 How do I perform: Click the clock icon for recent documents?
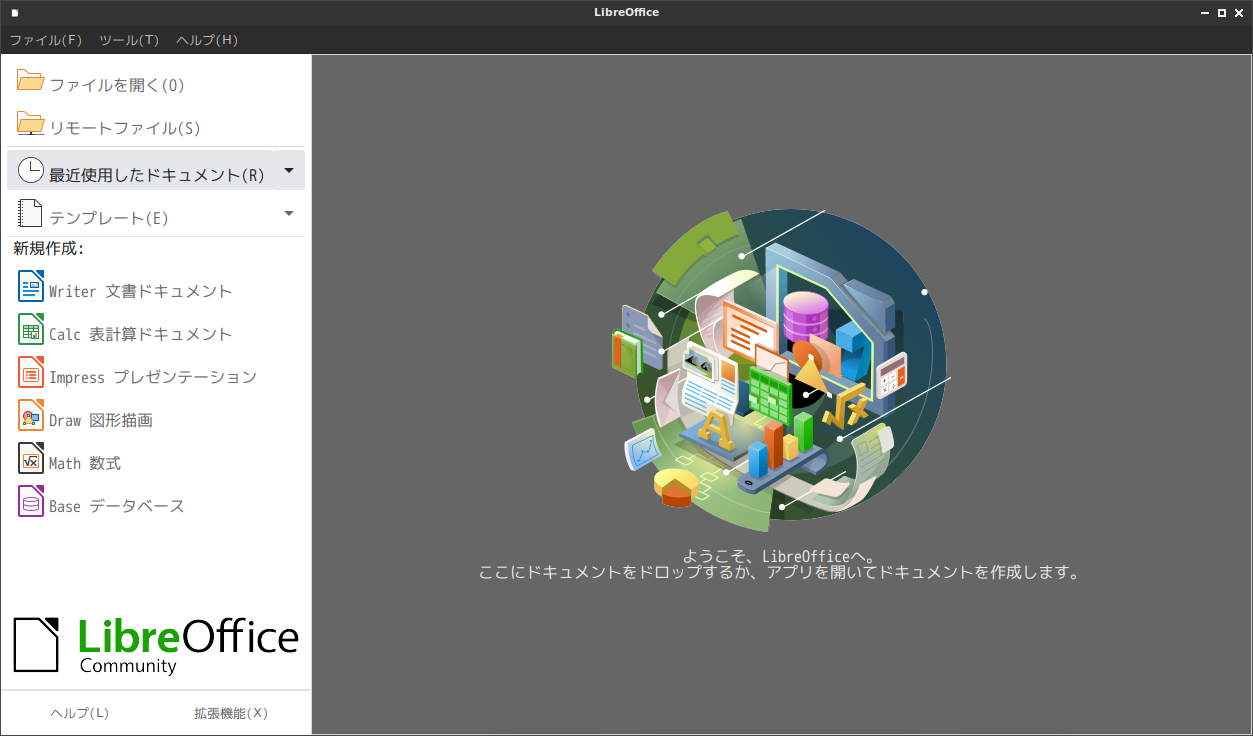pos(31,171)
